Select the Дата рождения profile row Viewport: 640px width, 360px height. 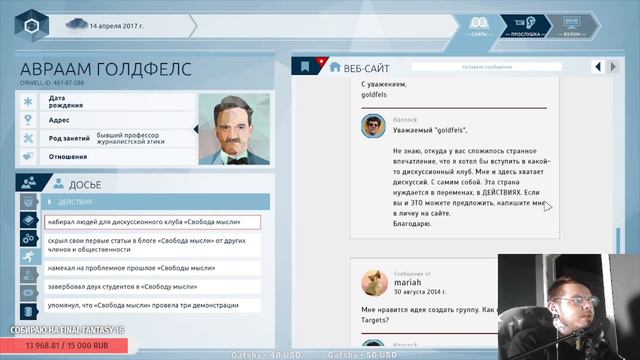[118, 102]
